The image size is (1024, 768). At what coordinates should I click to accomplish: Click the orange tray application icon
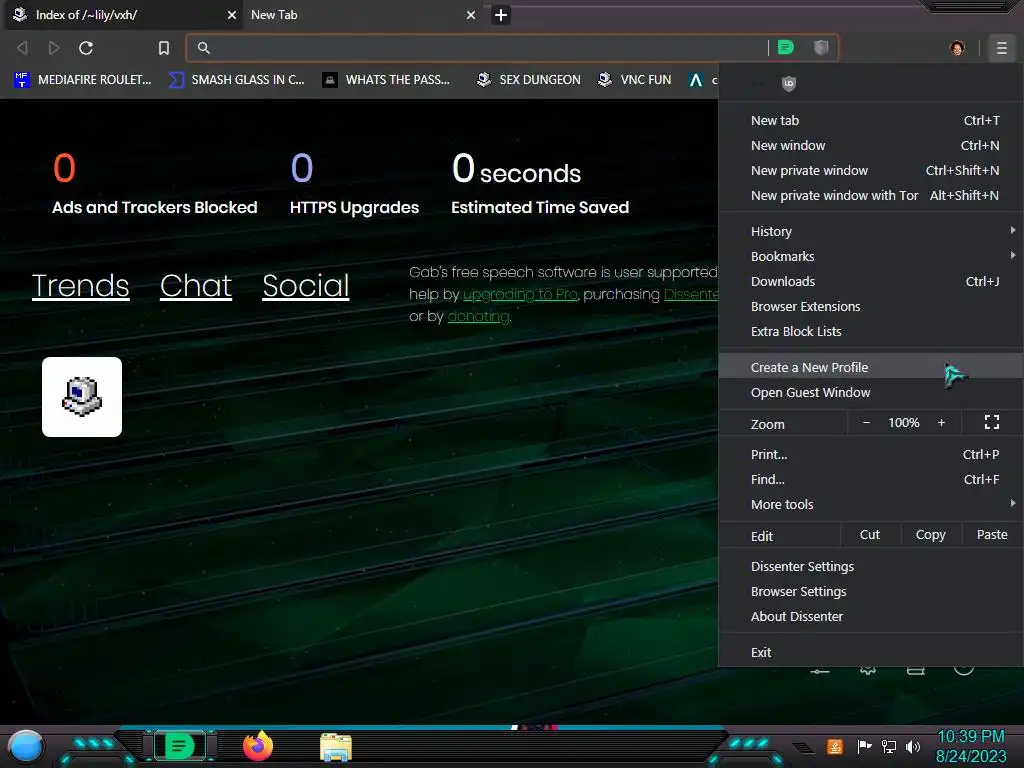[835, 746]
